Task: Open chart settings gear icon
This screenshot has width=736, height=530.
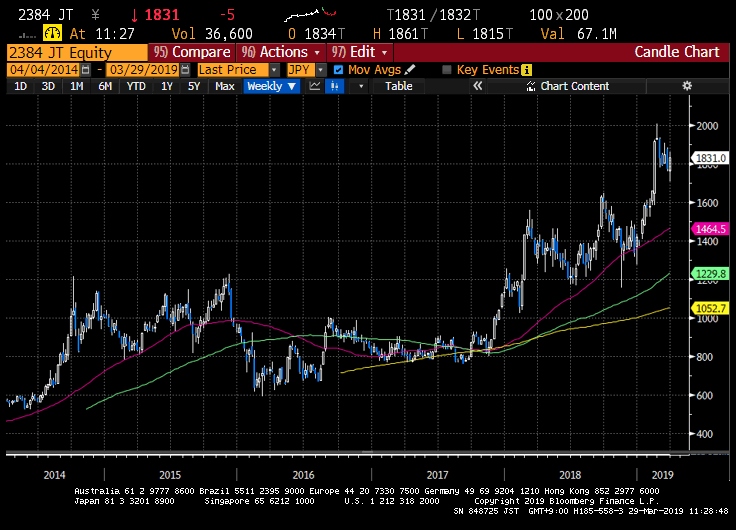Action: (x=687, y=87)
